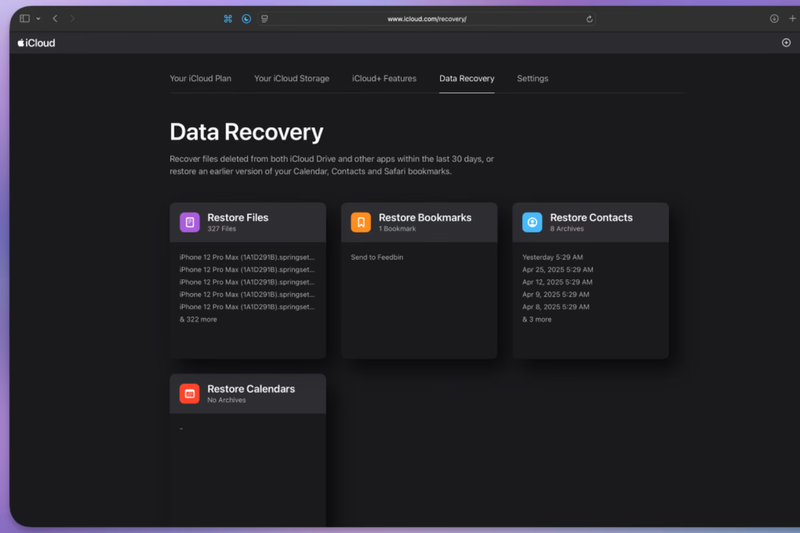
Task: Open the sidebar options dropdown chevron
Action: pyautogui.click(x=38, y=19)
